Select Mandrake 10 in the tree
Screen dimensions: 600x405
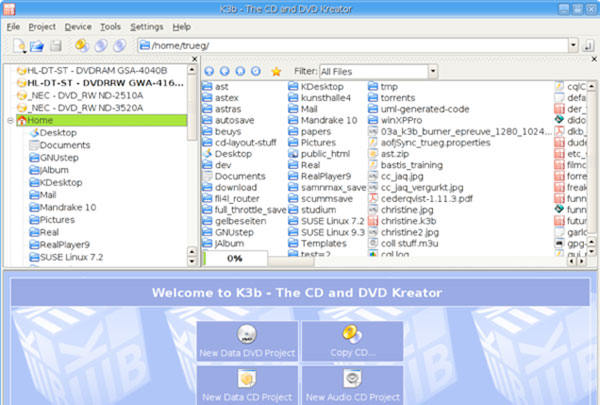pyautogui.click(x=63, y=207)
